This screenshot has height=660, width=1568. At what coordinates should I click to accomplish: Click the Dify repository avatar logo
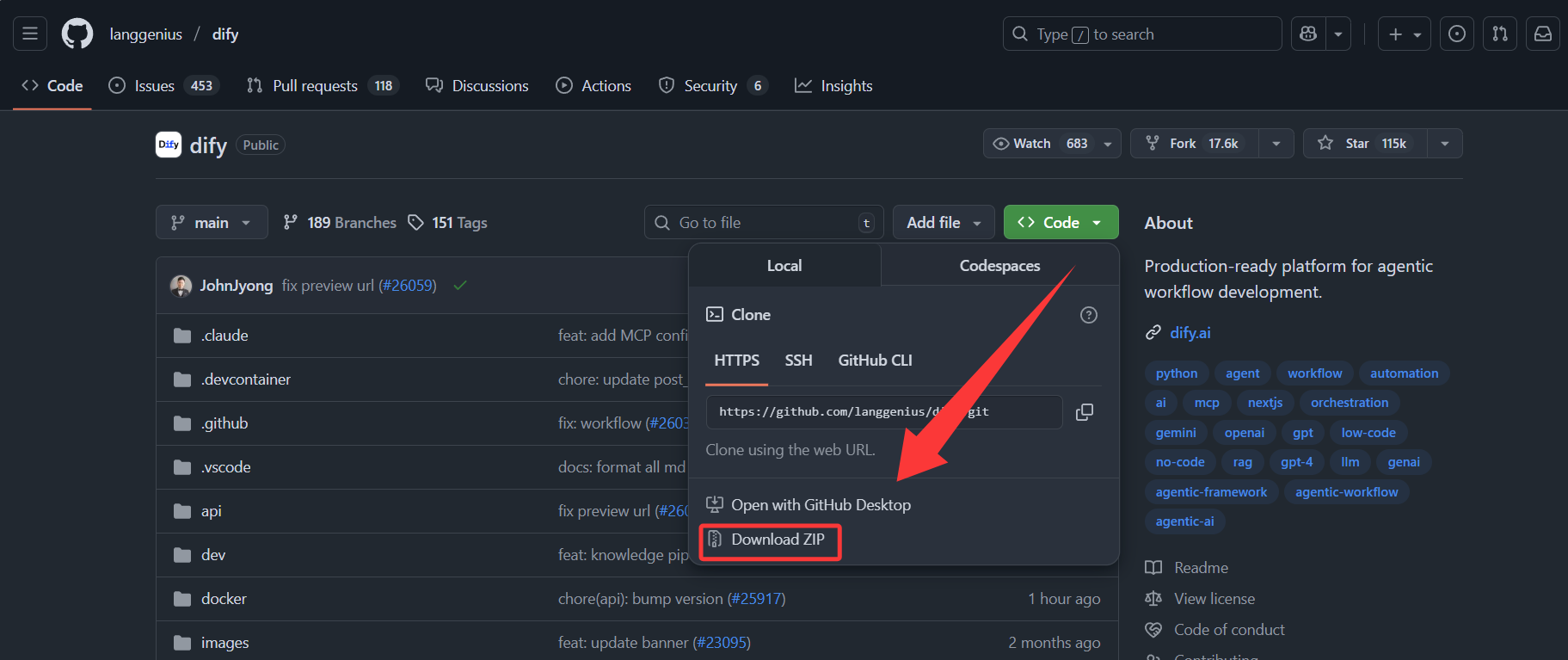pyautogui.click(x=169, y=145)
